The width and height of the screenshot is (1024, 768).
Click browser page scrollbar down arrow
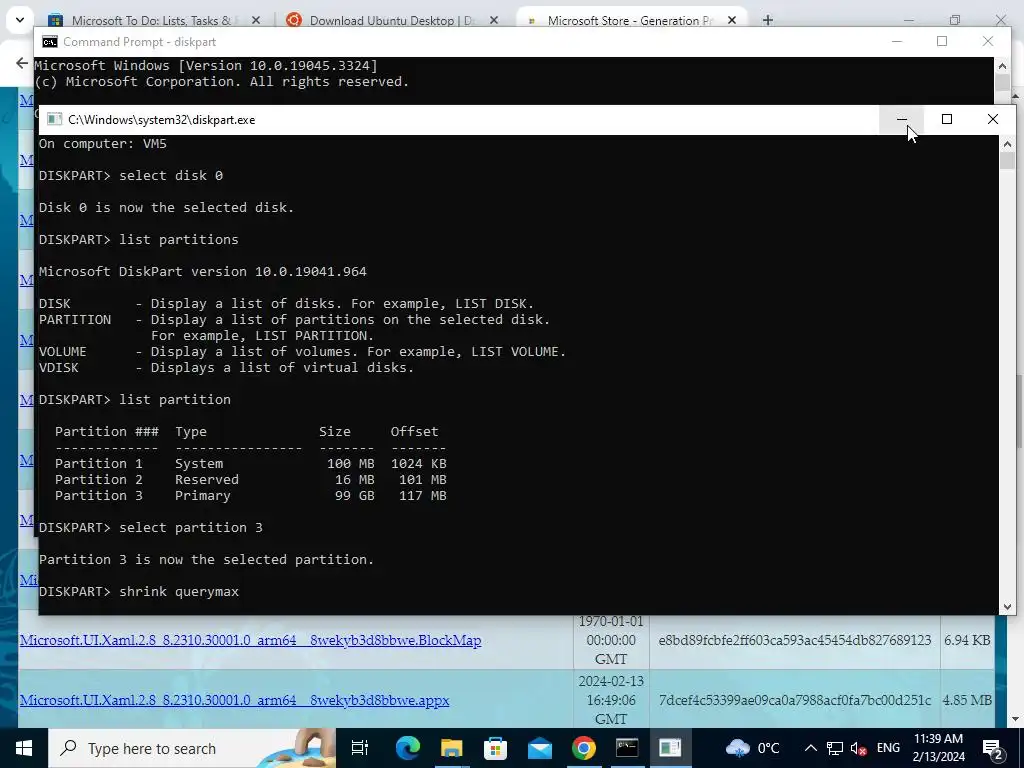[x=1017, y=720]
